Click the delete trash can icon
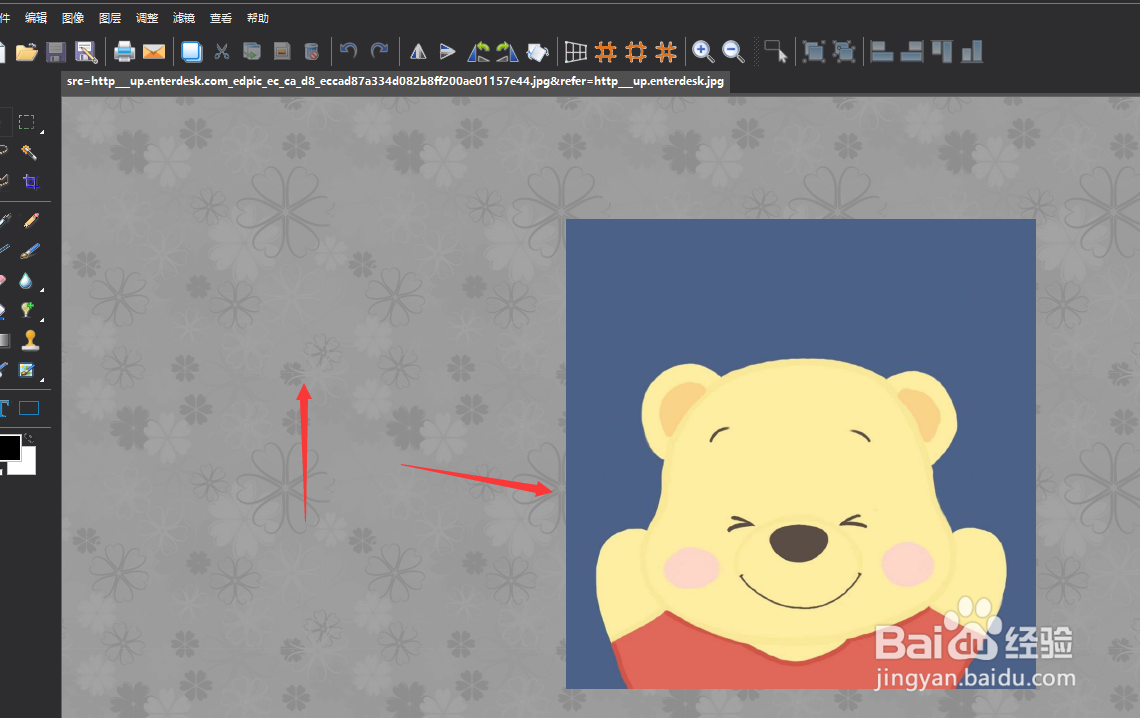The width and height of the screenshot is (1140, 718). pos(312,52)
